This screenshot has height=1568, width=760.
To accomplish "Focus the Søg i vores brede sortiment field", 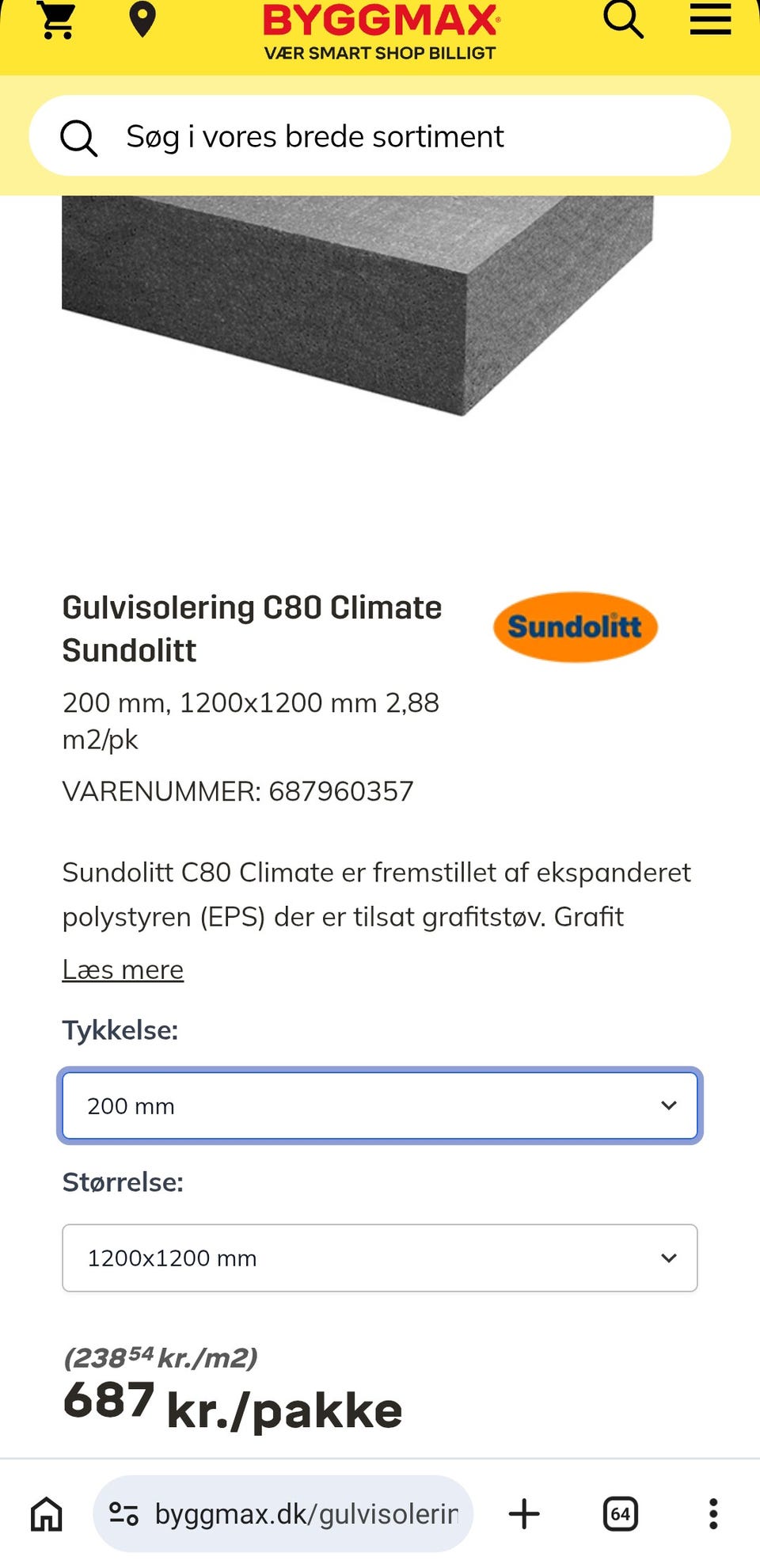I will (380, 135).
